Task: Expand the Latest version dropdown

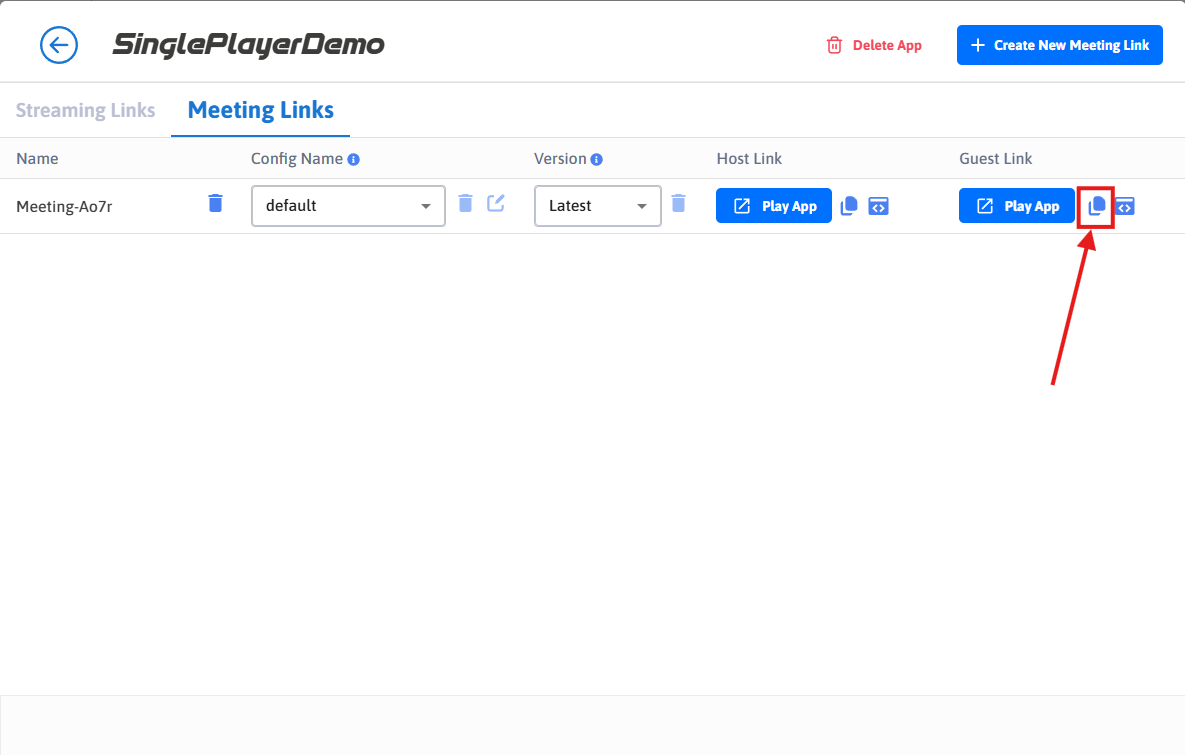Action: coord(597,206)
